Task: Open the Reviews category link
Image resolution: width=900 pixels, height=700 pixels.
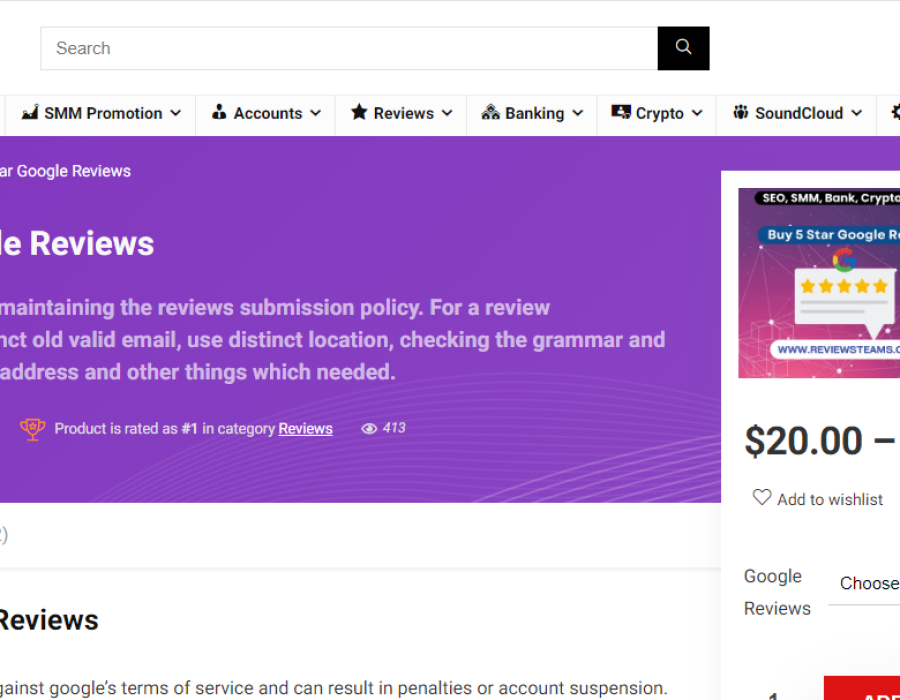Action: point(305,429)
